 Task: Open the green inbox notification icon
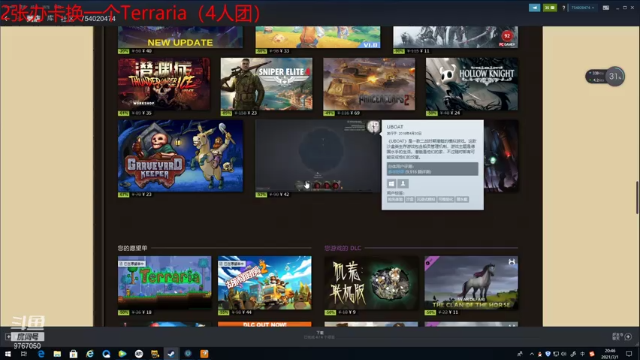[x=550, y=8]
